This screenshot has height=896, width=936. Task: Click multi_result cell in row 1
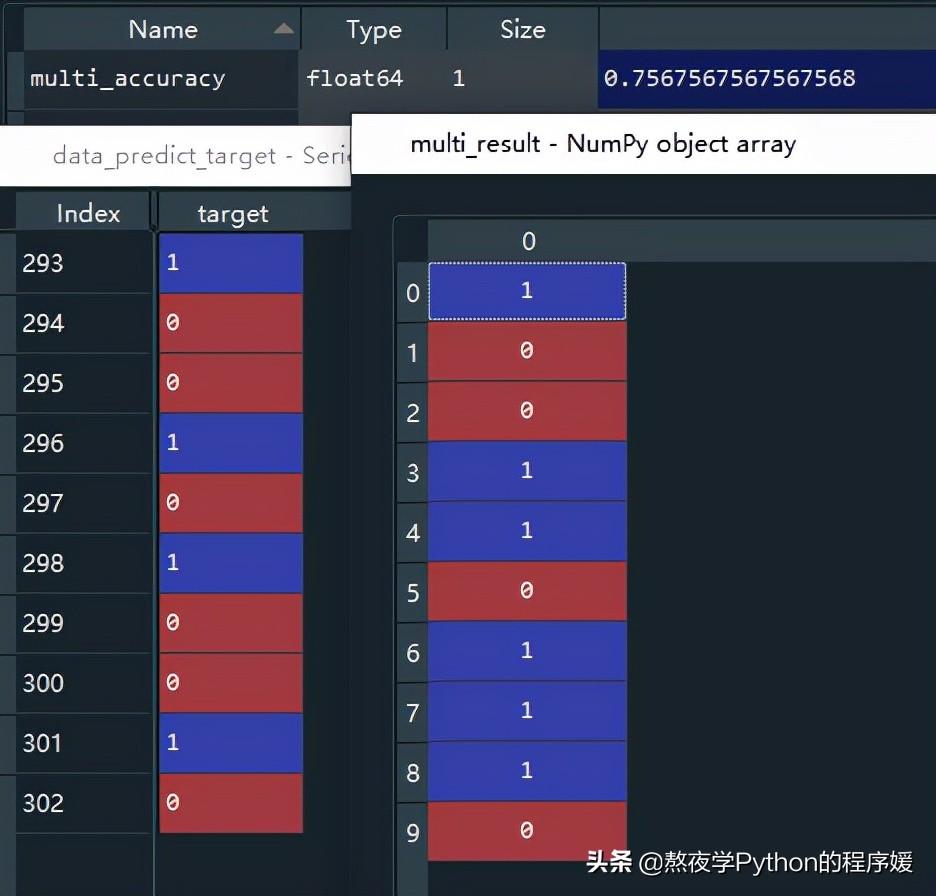pyautogui.click(x=528, y=351)
